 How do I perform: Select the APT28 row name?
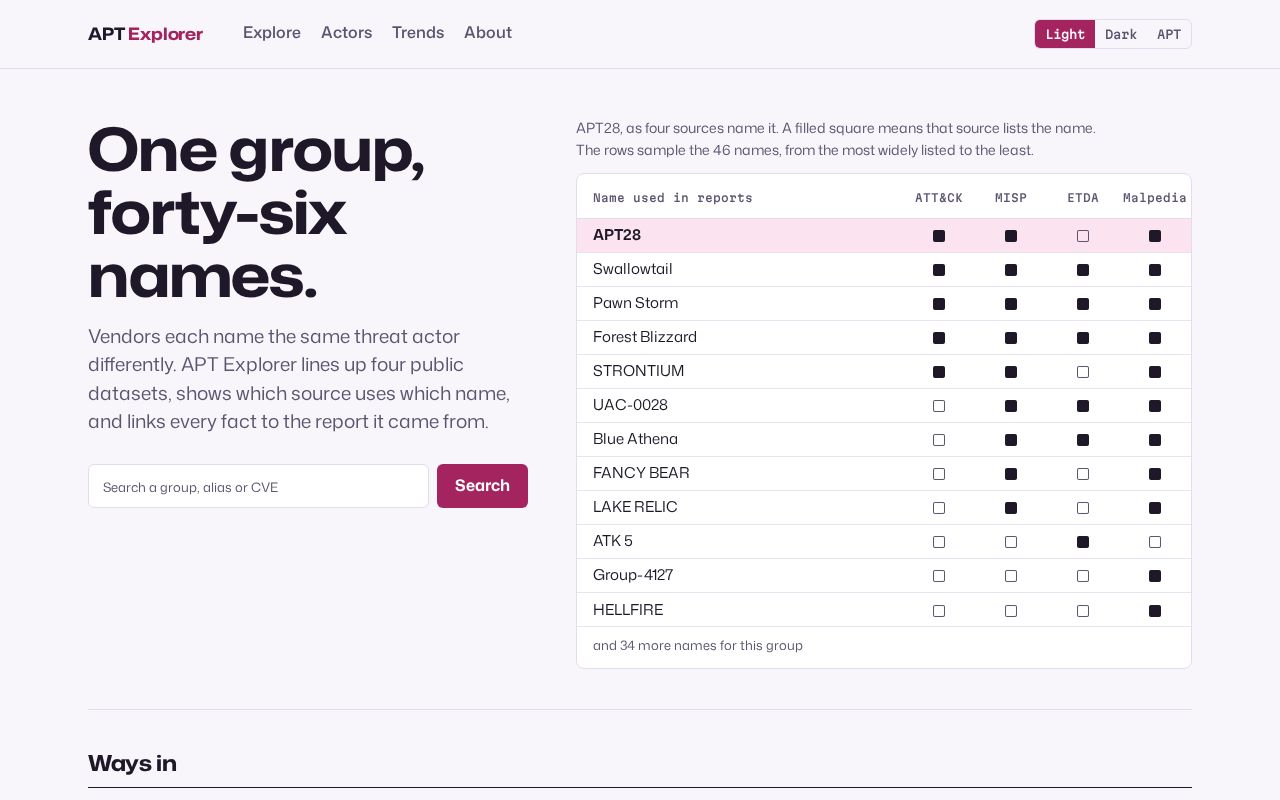(x=617, y=235)
